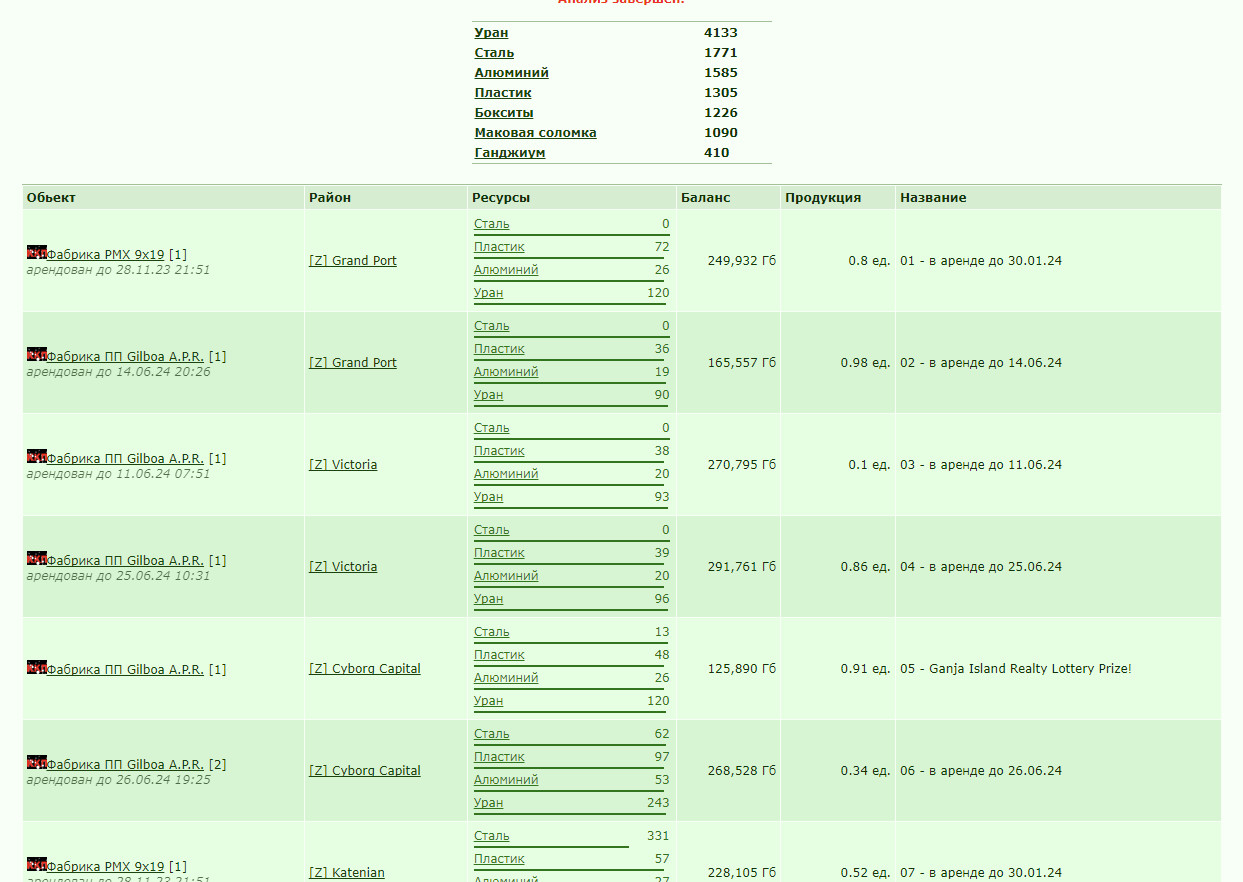This screenshot has width=1243, height=882.
Task: Open Фабрика ПП Gilboa A.P.R. rented until 25.06.24
Action: pos(125,561)
